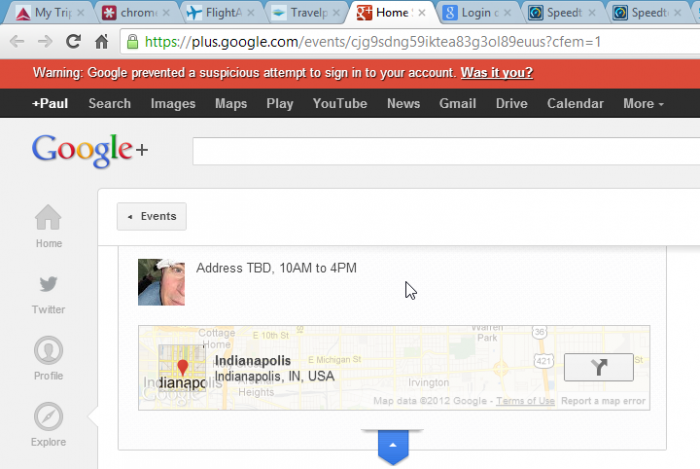Open the Profile icon in sidebar
Screen dimensions: 700x469
point(48,350)
